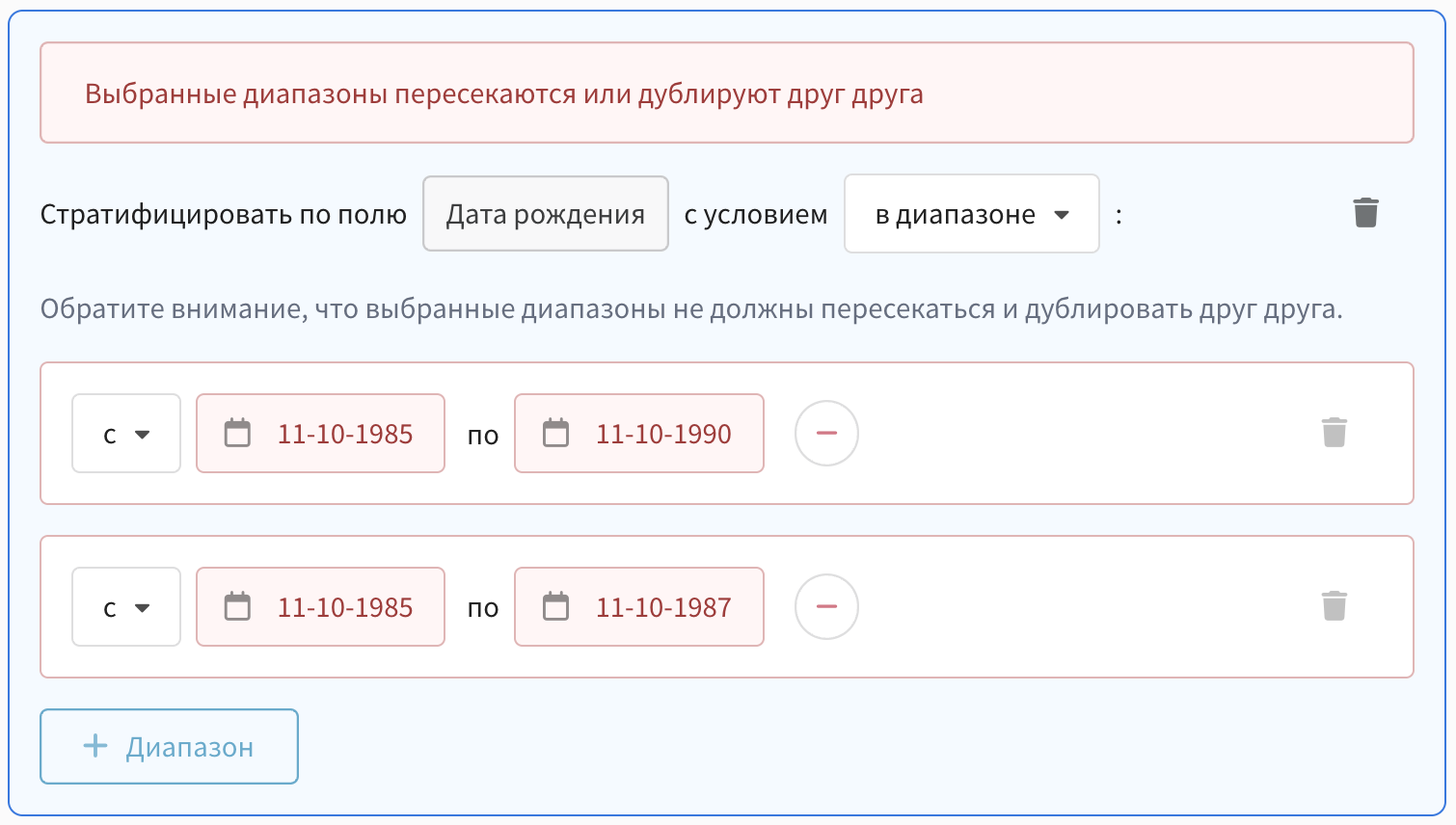Click the red overlapping ranges error banner
This screenshot has width=1456, height=825.
(x=726, y=93)
